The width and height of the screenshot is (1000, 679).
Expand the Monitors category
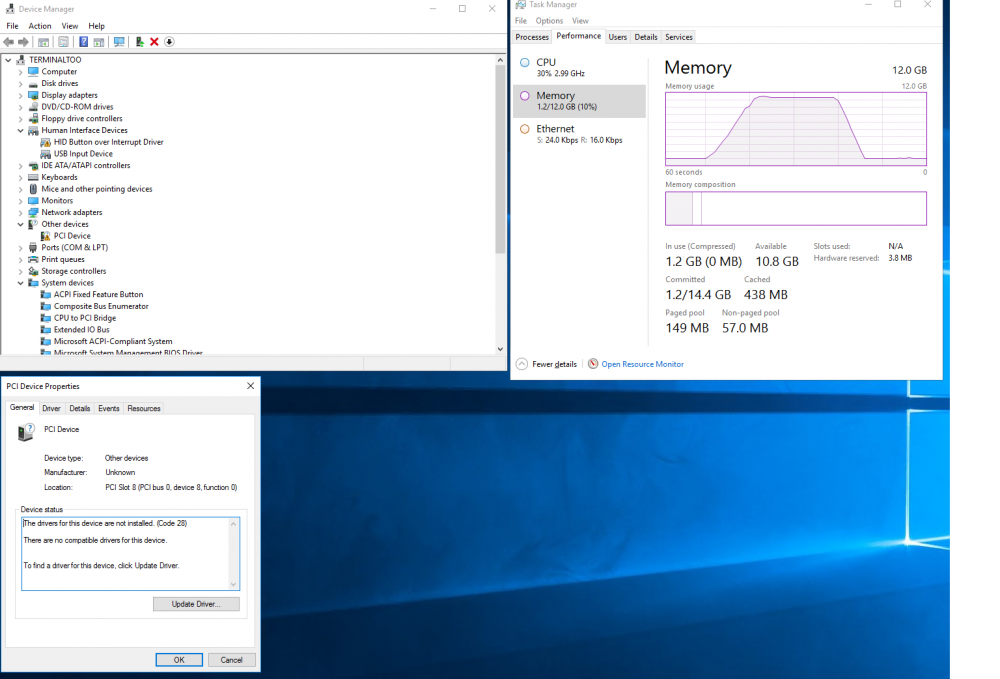pyautogui.click(x=20, y=201)
